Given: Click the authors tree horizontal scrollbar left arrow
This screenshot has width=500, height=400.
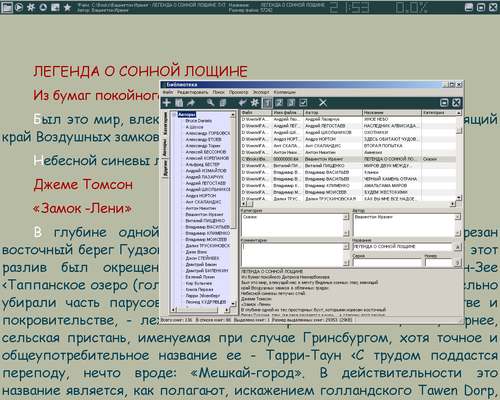Looking at the screenshot, I should [174, 310].
